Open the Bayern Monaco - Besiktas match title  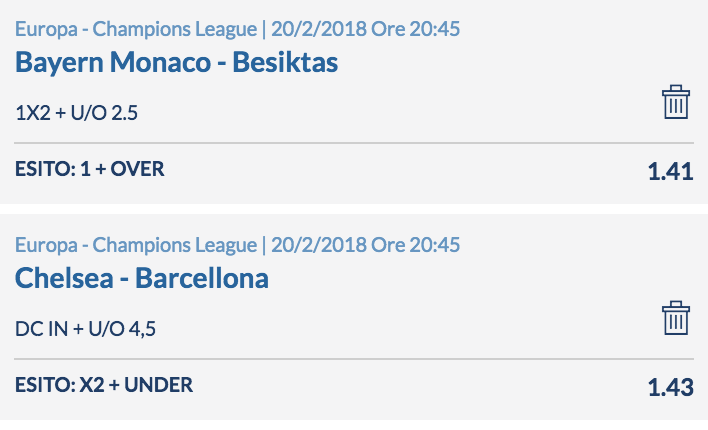(x=177, y=62)
